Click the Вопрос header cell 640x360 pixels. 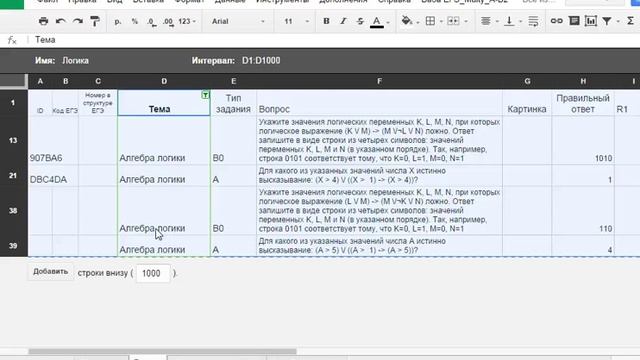(380, 103)
